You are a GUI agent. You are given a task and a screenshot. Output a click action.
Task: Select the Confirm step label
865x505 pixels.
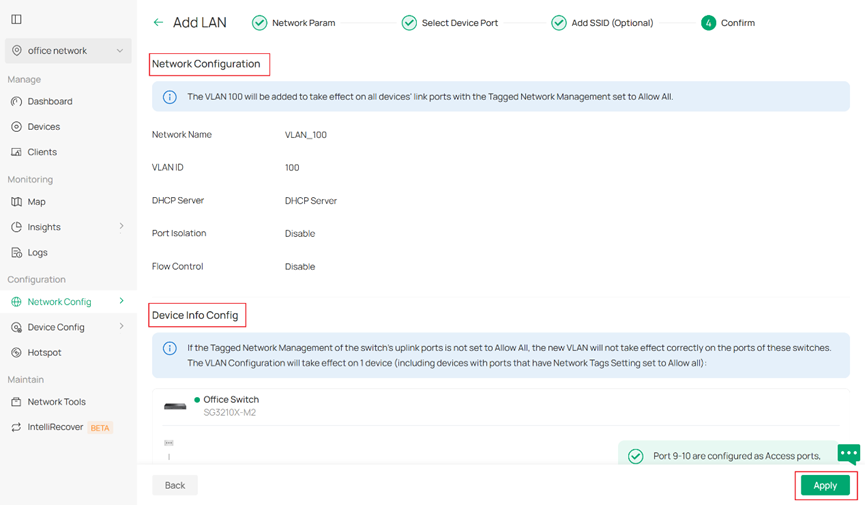[738, 23]
